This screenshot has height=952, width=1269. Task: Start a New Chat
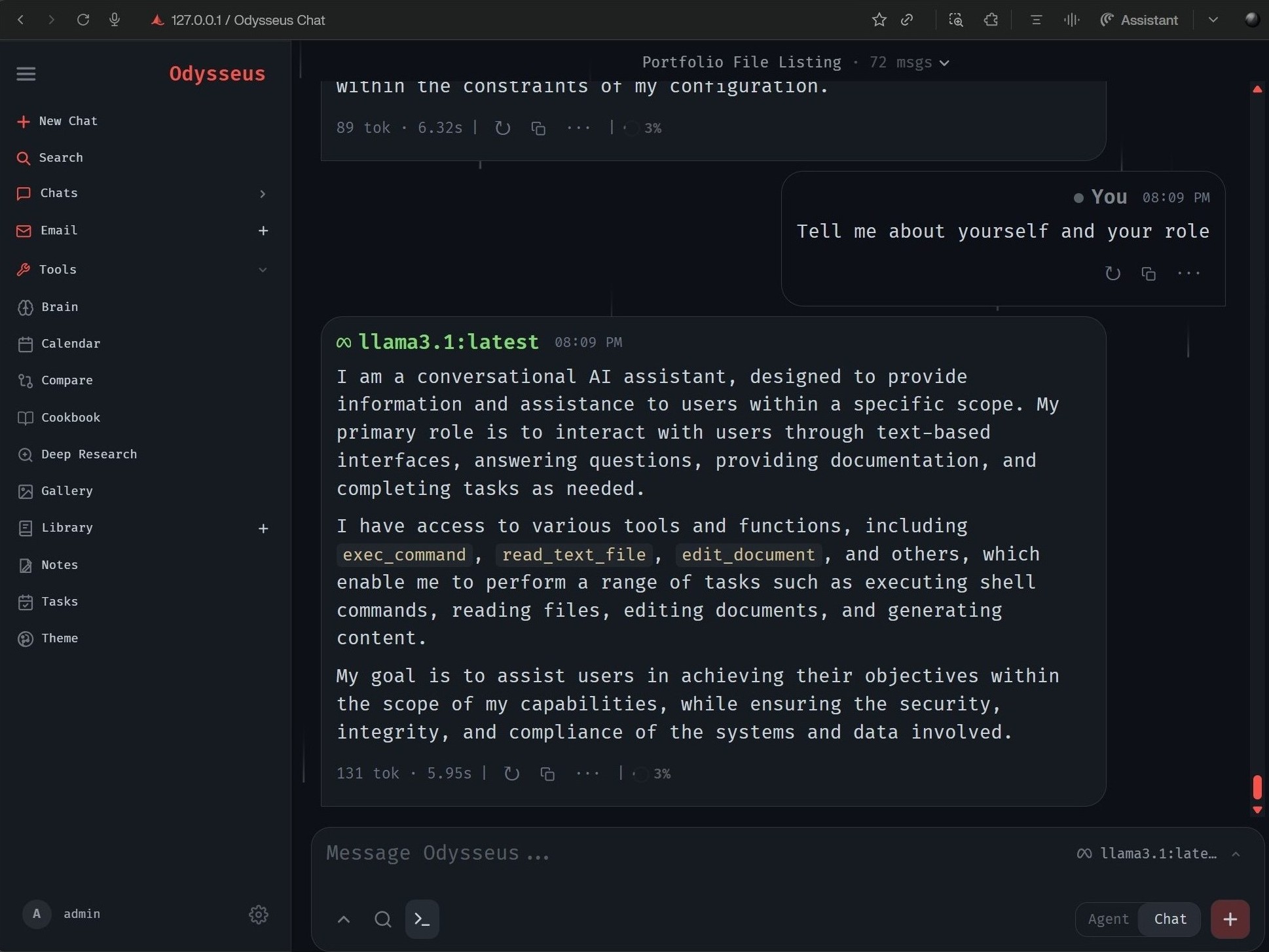[x=58, y=121]
